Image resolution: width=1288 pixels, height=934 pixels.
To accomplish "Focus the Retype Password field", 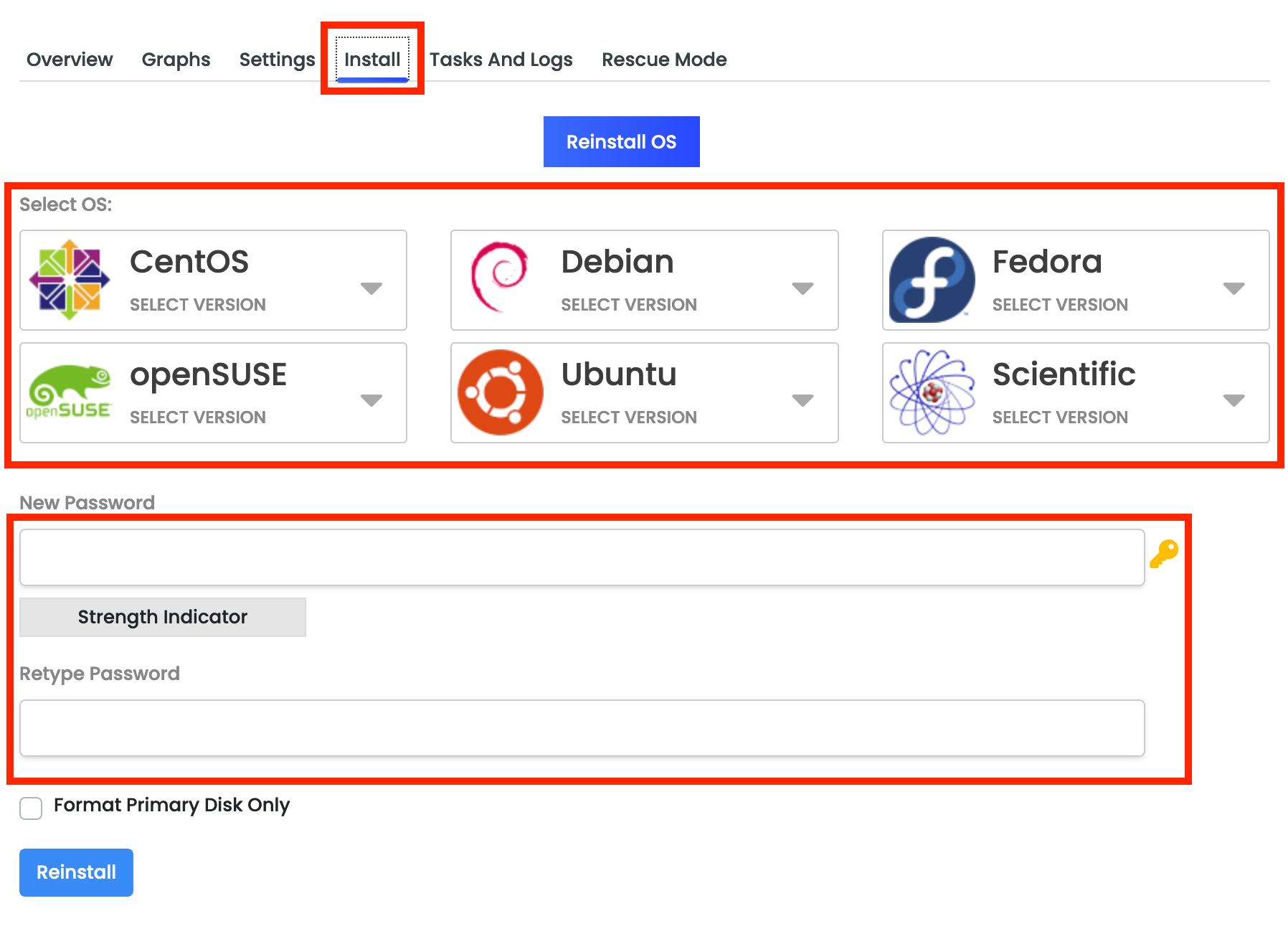I will (x=582, y=728).
